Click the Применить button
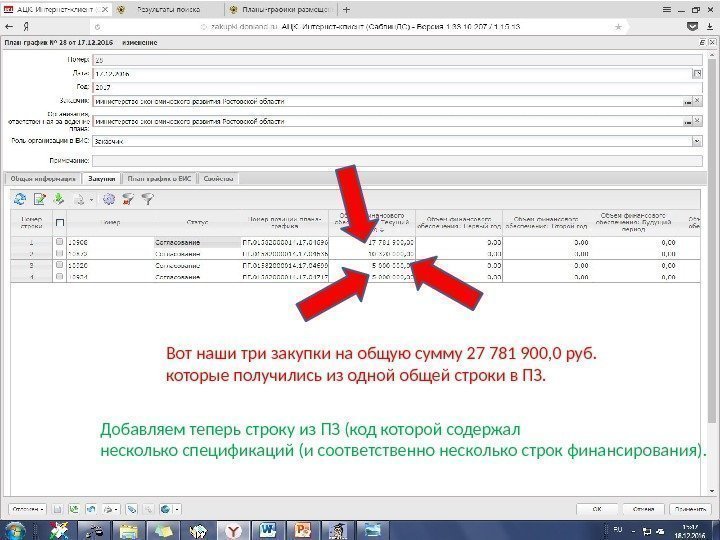Screen dimensions: 720x540 tap(690, 509)
